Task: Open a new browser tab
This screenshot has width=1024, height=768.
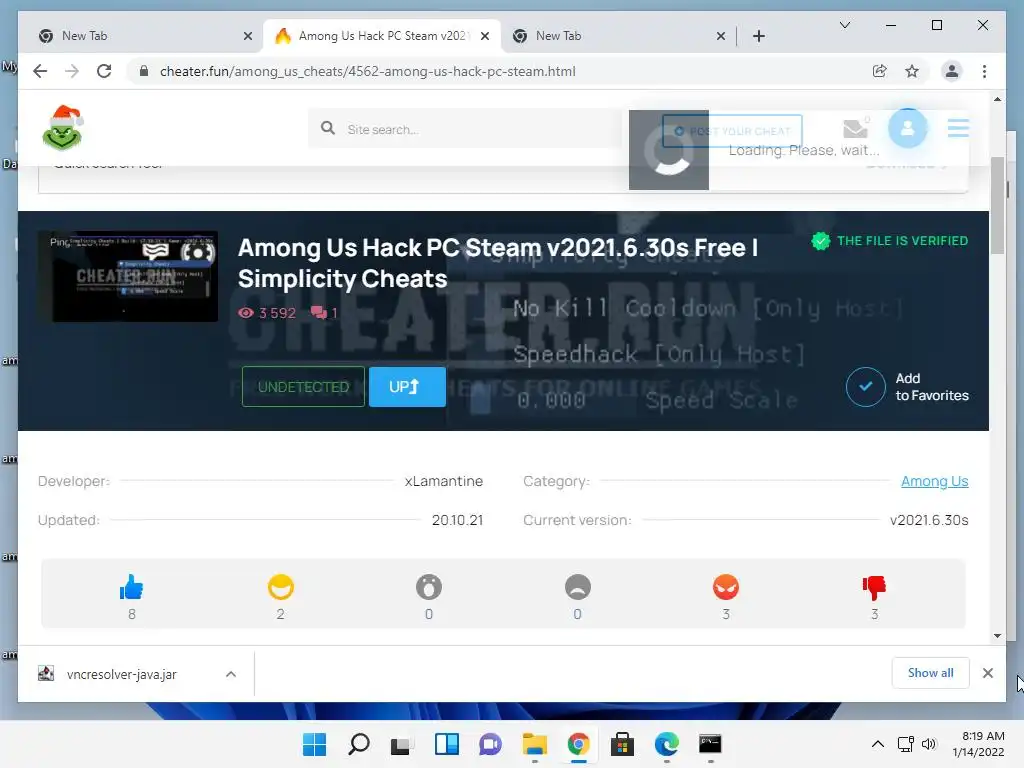Action: 758,36
